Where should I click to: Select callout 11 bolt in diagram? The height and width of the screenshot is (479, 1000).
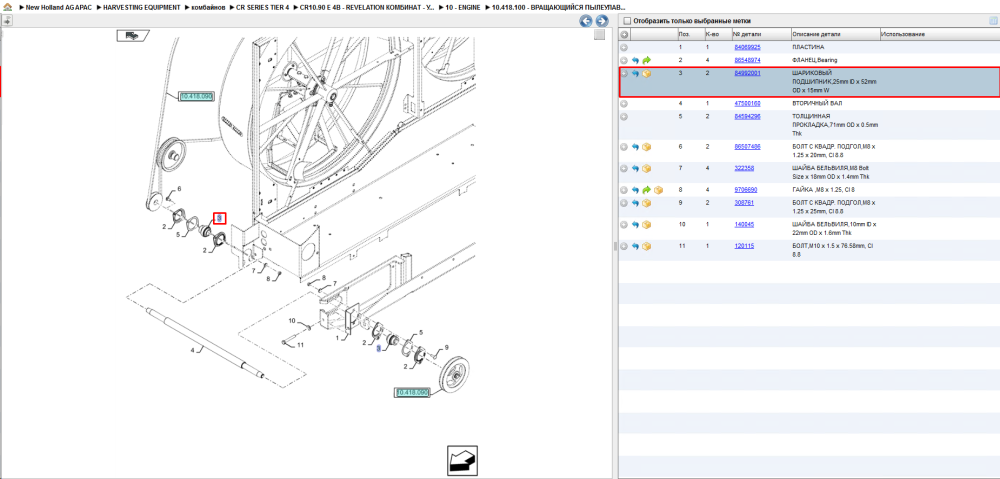(x=300, y=345)
